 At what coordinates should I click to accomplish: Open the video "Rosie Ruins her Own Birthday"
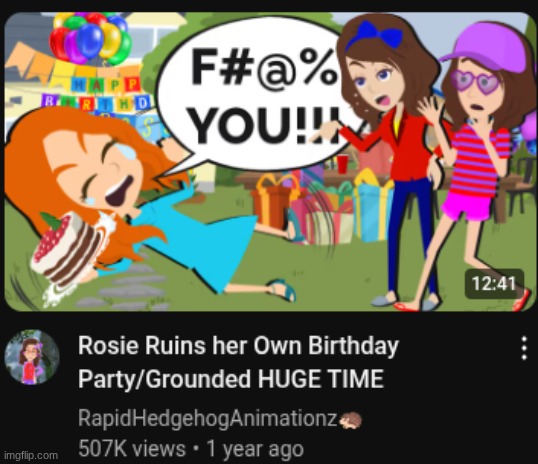[x=238, y=346]
